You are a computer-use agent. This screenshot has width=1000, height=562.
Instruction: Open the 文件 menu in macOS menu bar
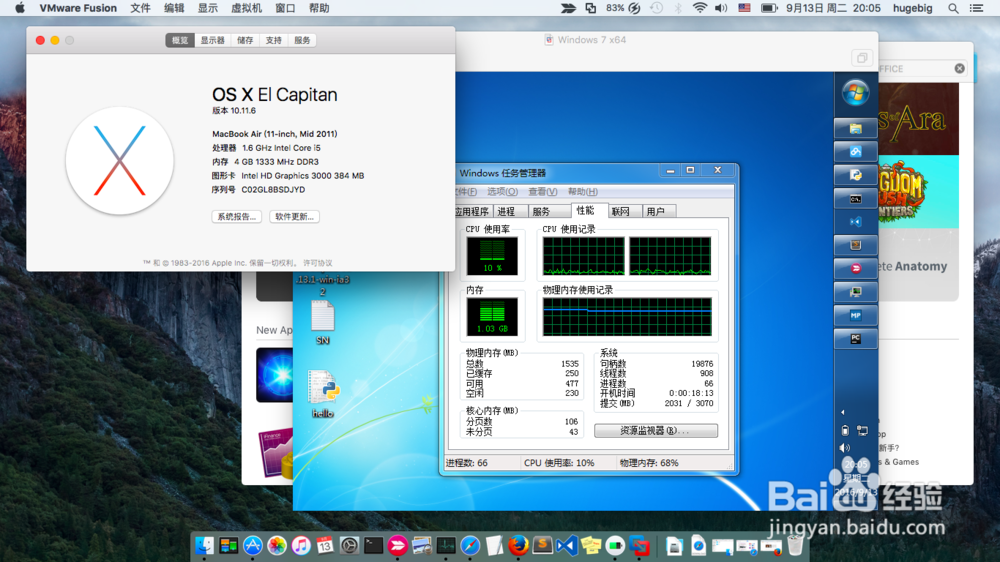tap(140, 8)
